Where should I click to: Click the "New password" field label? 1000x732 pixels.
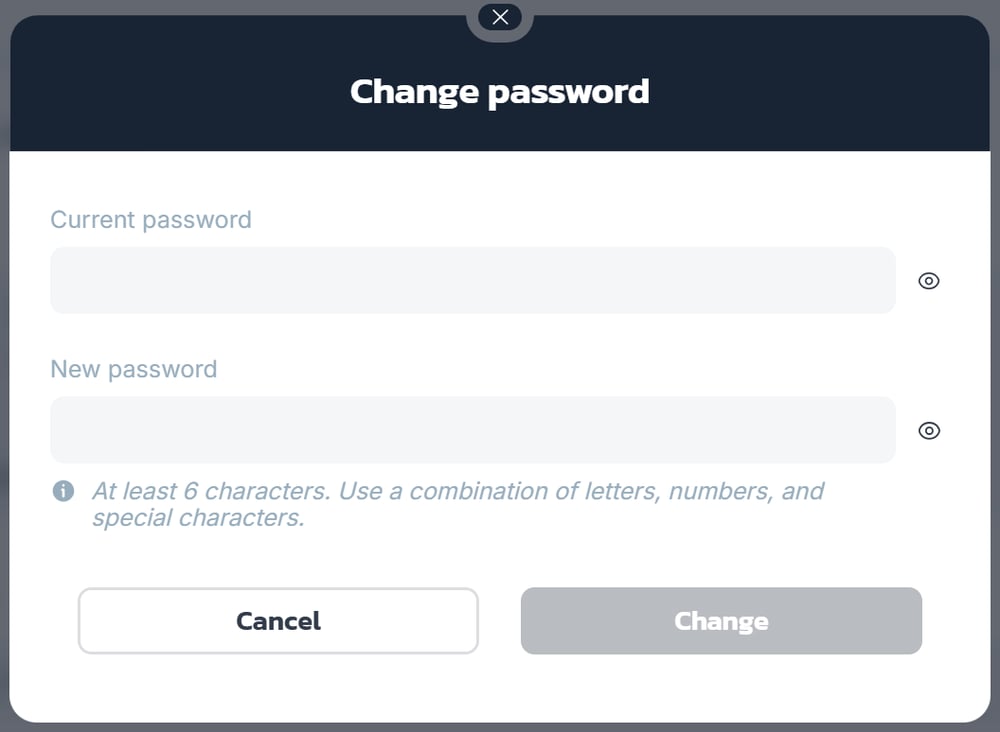tap(134, 370)
